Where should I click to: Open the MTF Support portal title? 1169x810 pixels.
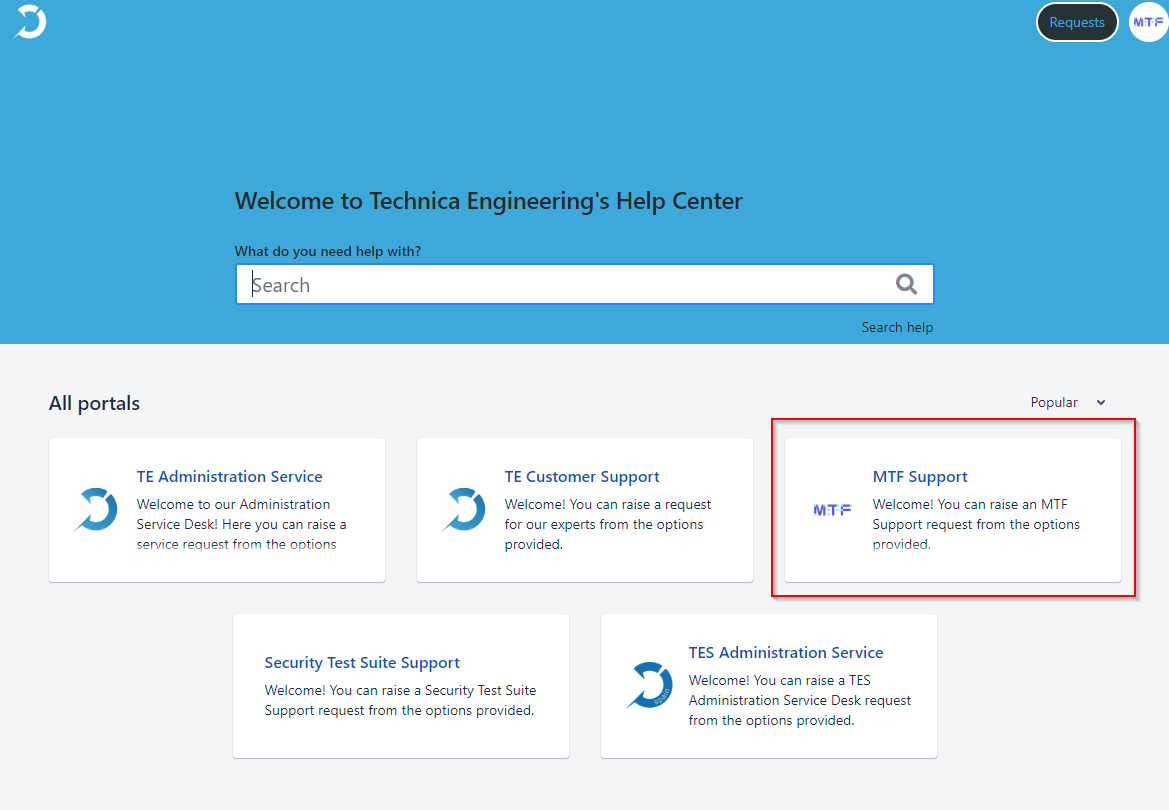pos(920,477)
